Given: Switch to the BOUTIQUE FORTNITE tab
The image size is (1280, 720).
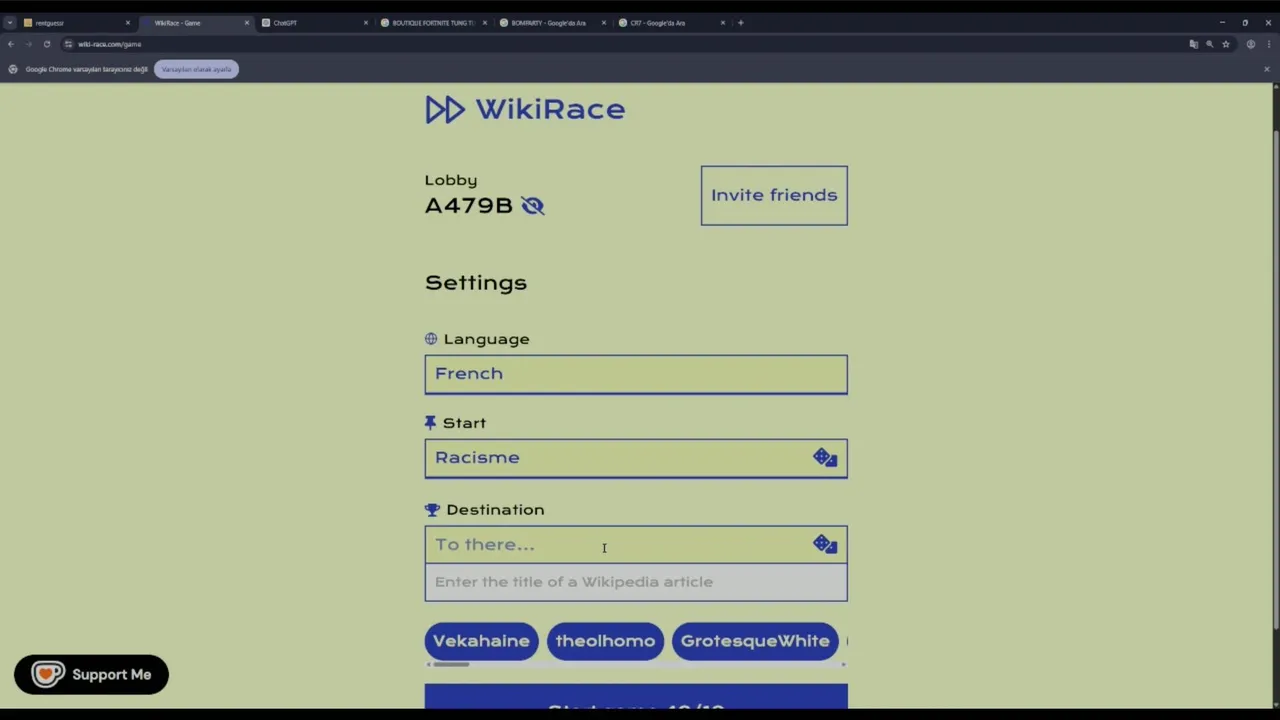Looking at the screenshot, I should click(433, 23).
